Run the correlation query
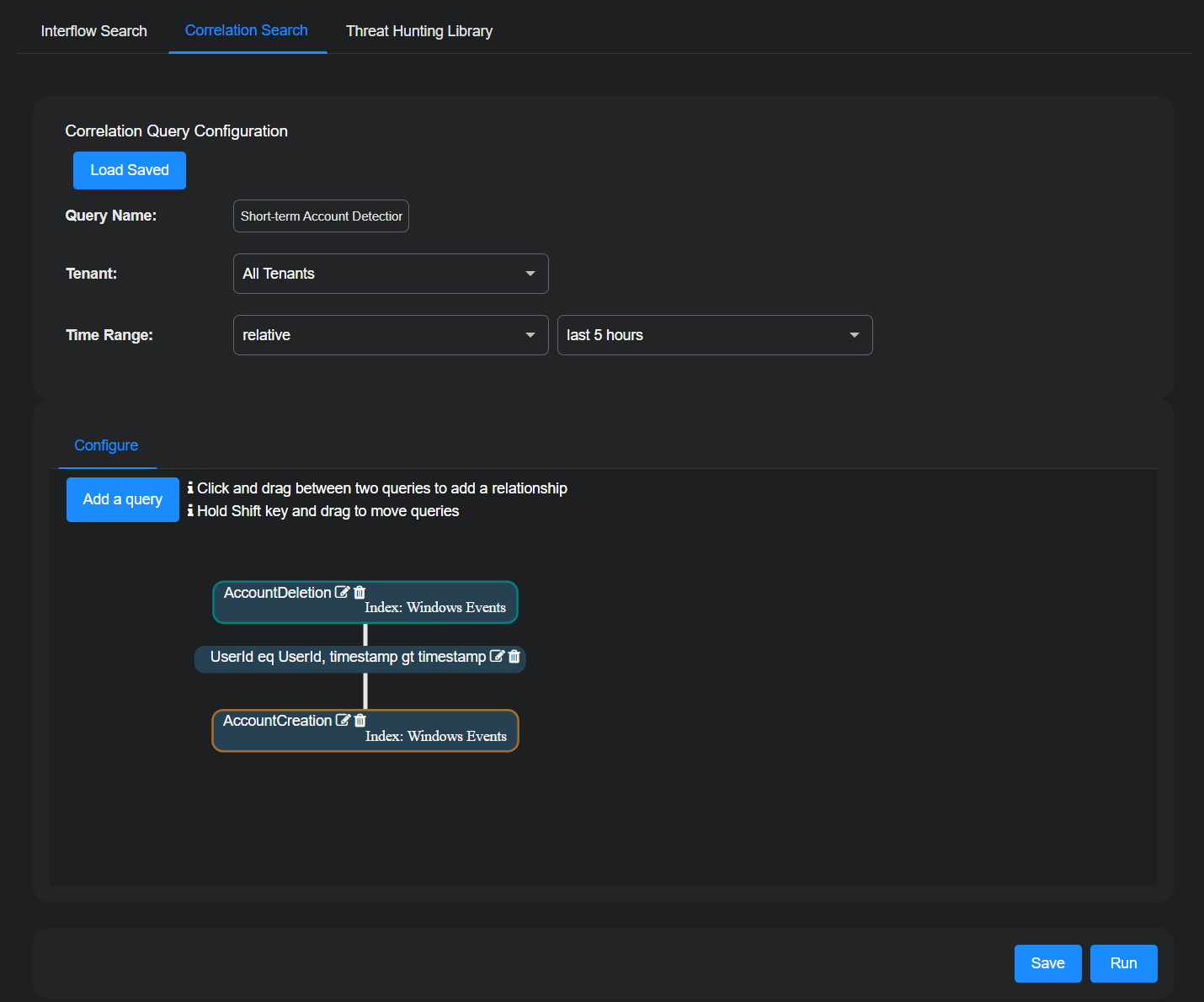The width and height of the screenshot is (1204, 1002). click(1123, 963)
